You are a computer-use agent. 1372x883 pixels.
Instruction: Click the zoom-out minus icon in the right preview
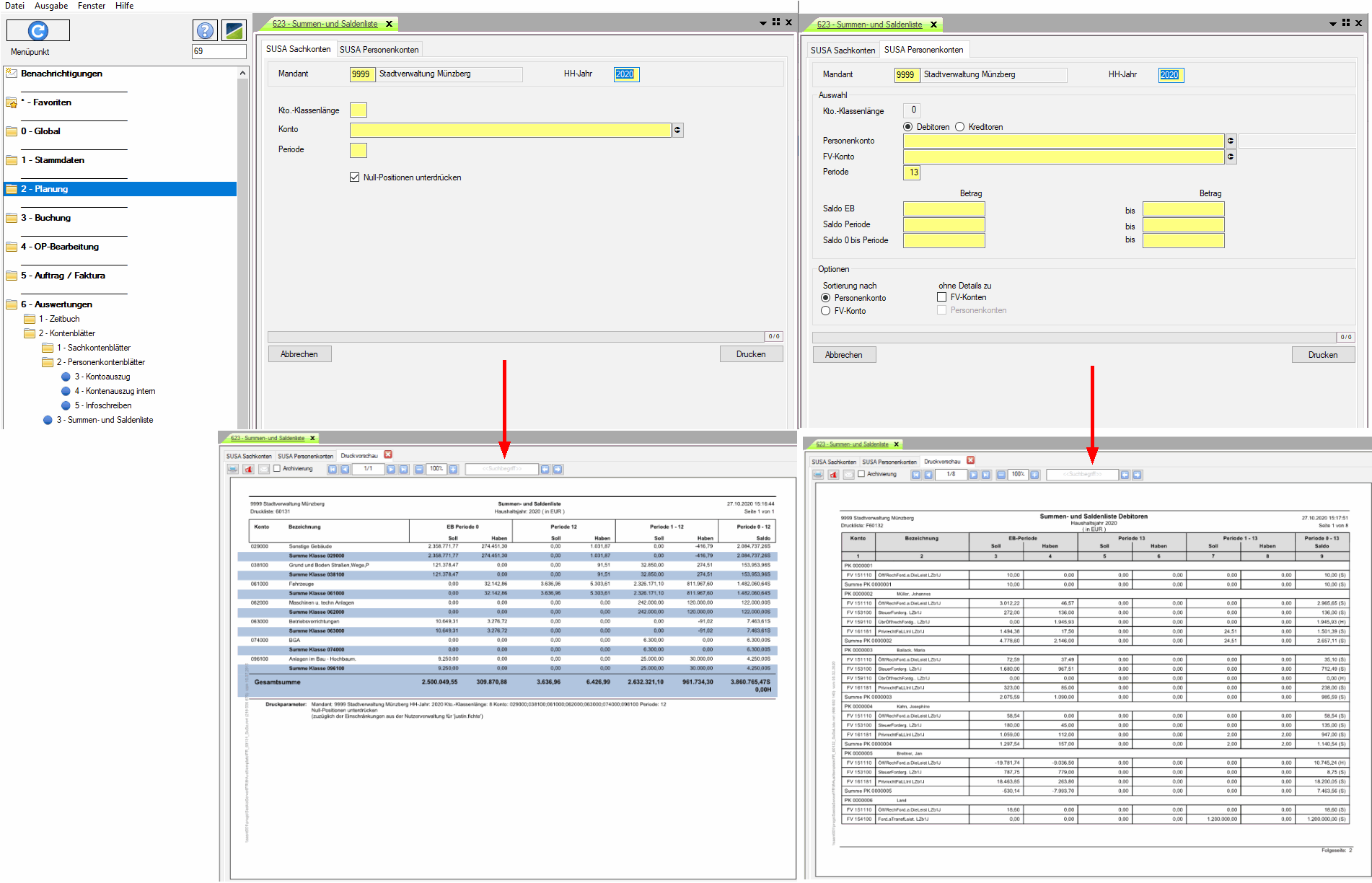pyautogui.click(x=1001, y=475)
